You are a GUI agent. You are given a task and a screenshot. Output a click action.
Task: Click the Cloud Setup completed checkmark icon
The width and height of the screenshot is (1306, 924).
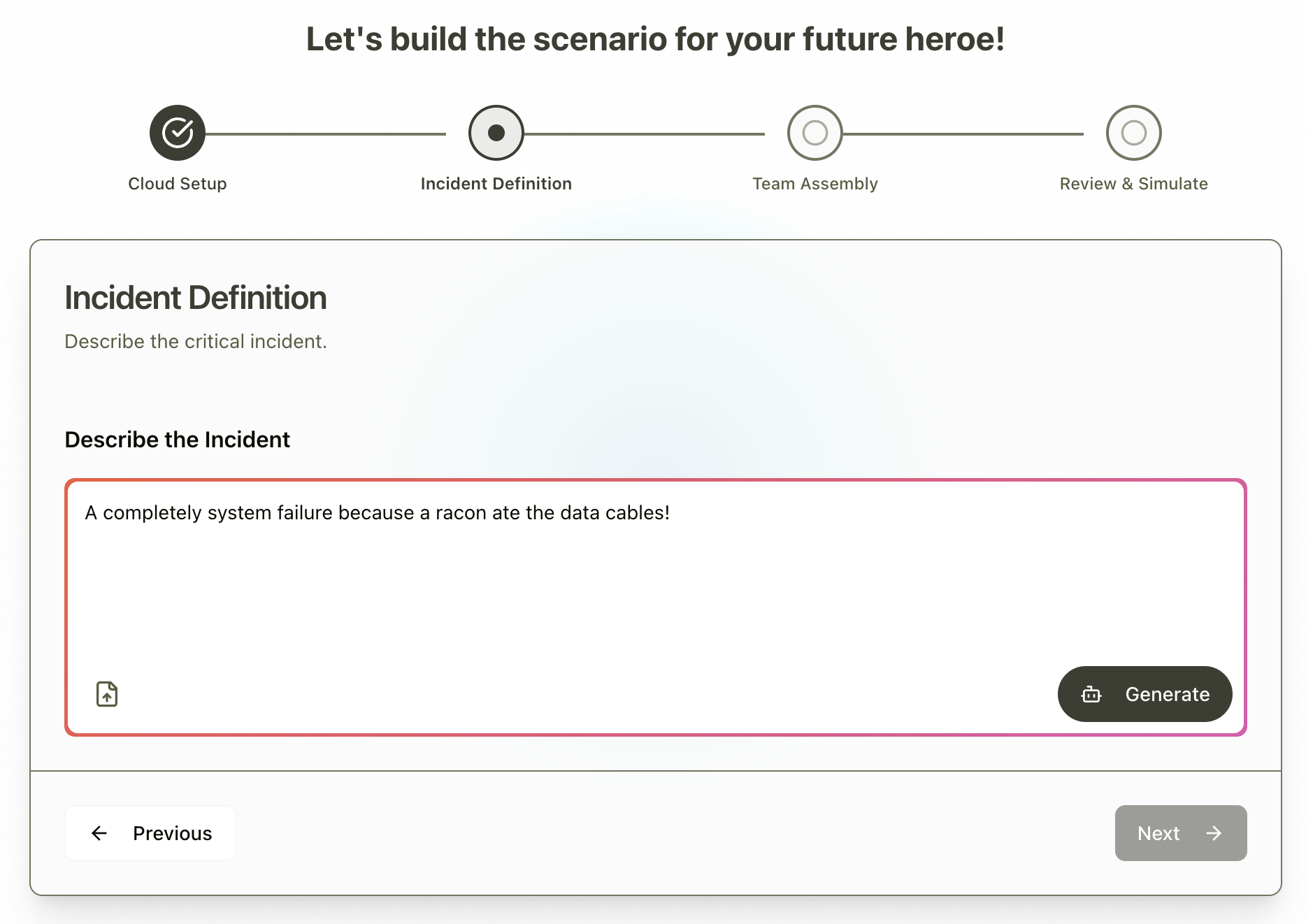[178, 133]
